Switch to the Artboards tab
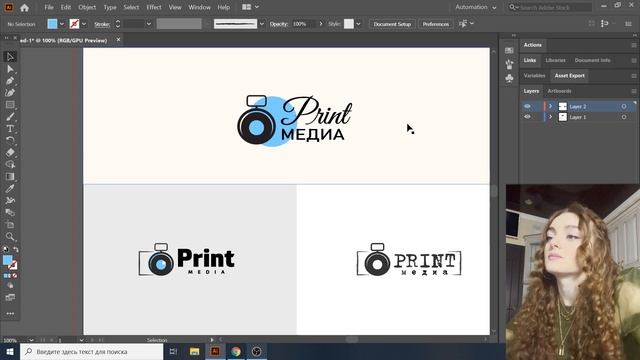Screen dimensions: 640x360 [559, 91]
